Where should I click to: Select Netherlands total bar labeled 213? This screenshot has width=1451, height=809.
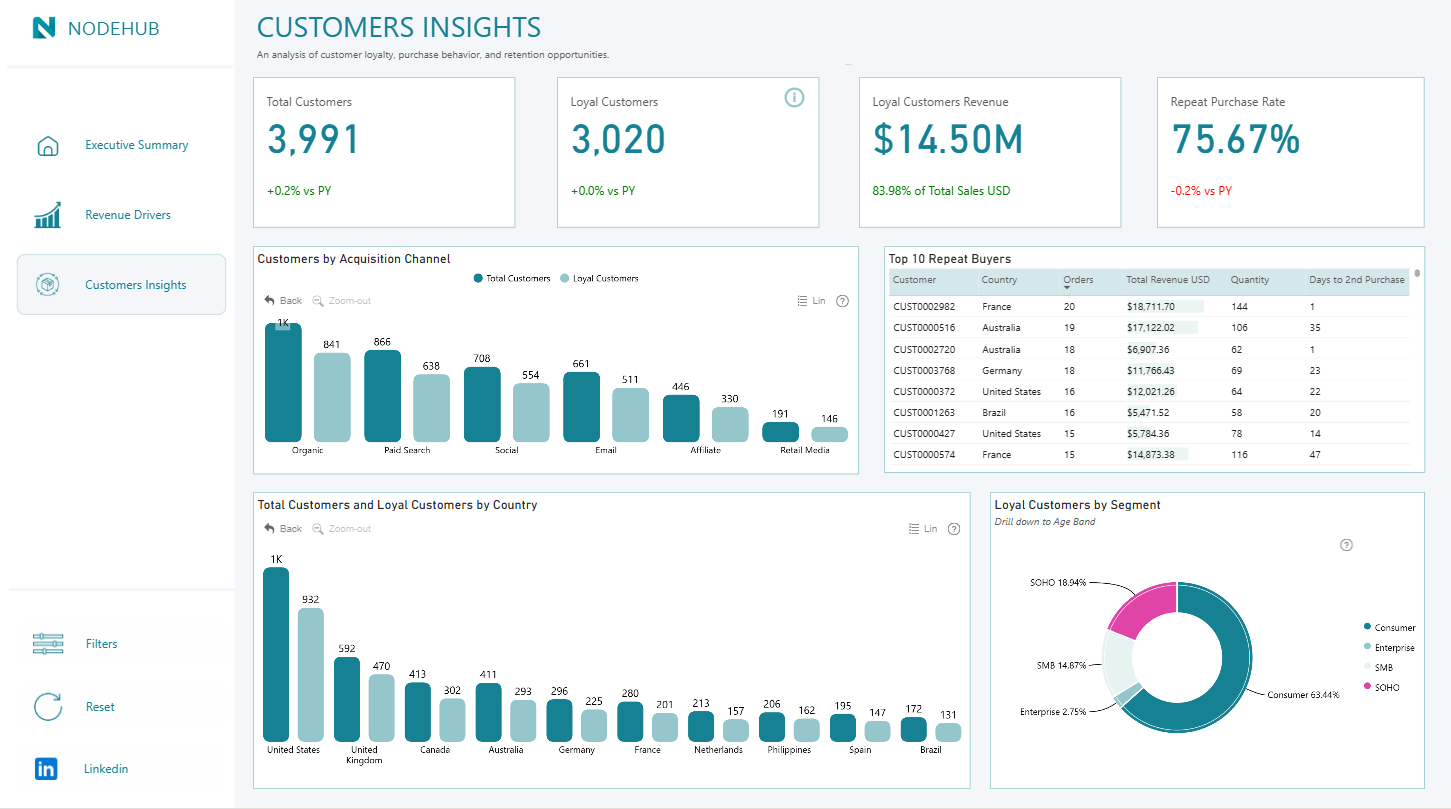pyautogui.click(x=702, y=727)
